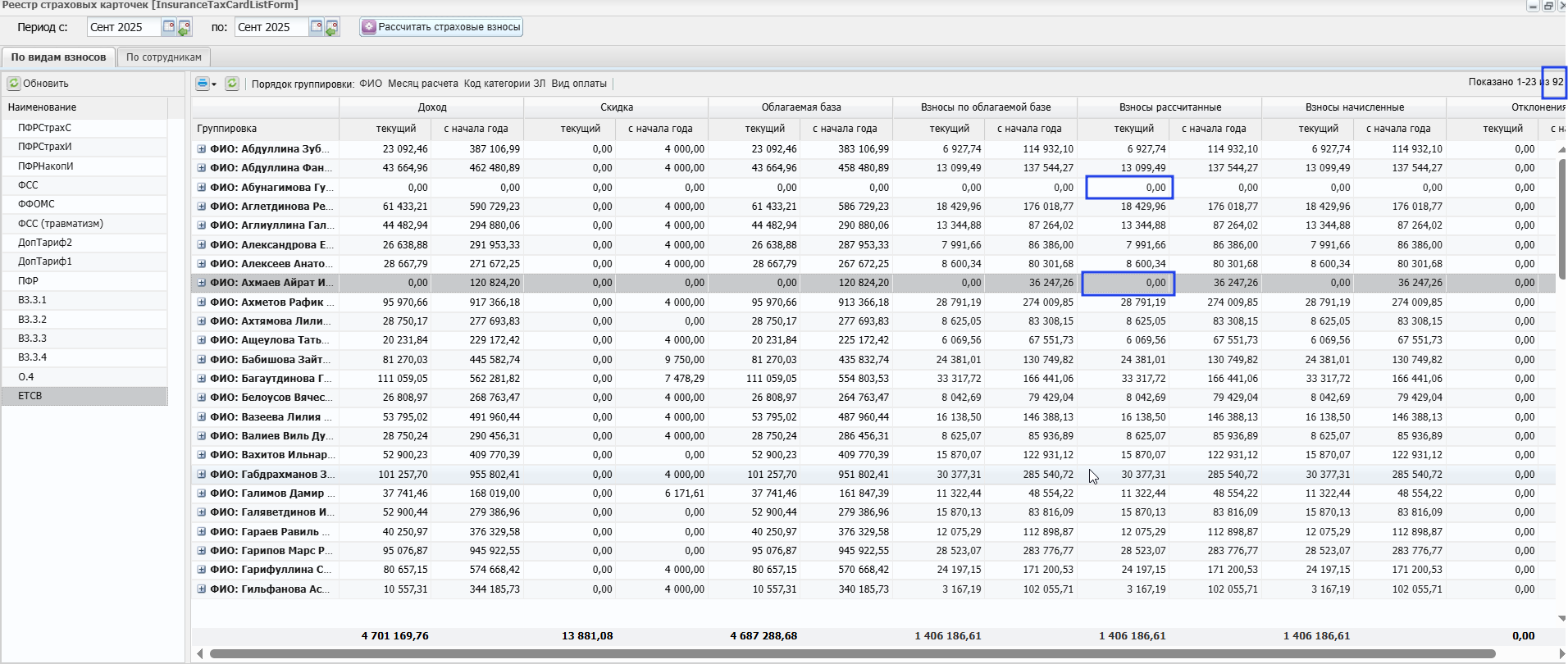The width and height of the screenshot is (1568, 664).
Task: Open calendar picker for the period start date
Action: 168,27
